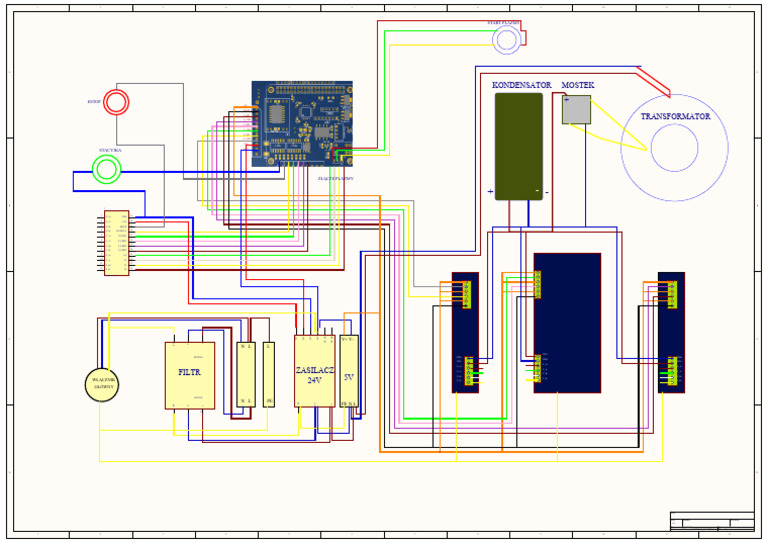Select the green STACYJKA key switch symbol
This screenshot has width=768, height=543.
pos(106,169)
